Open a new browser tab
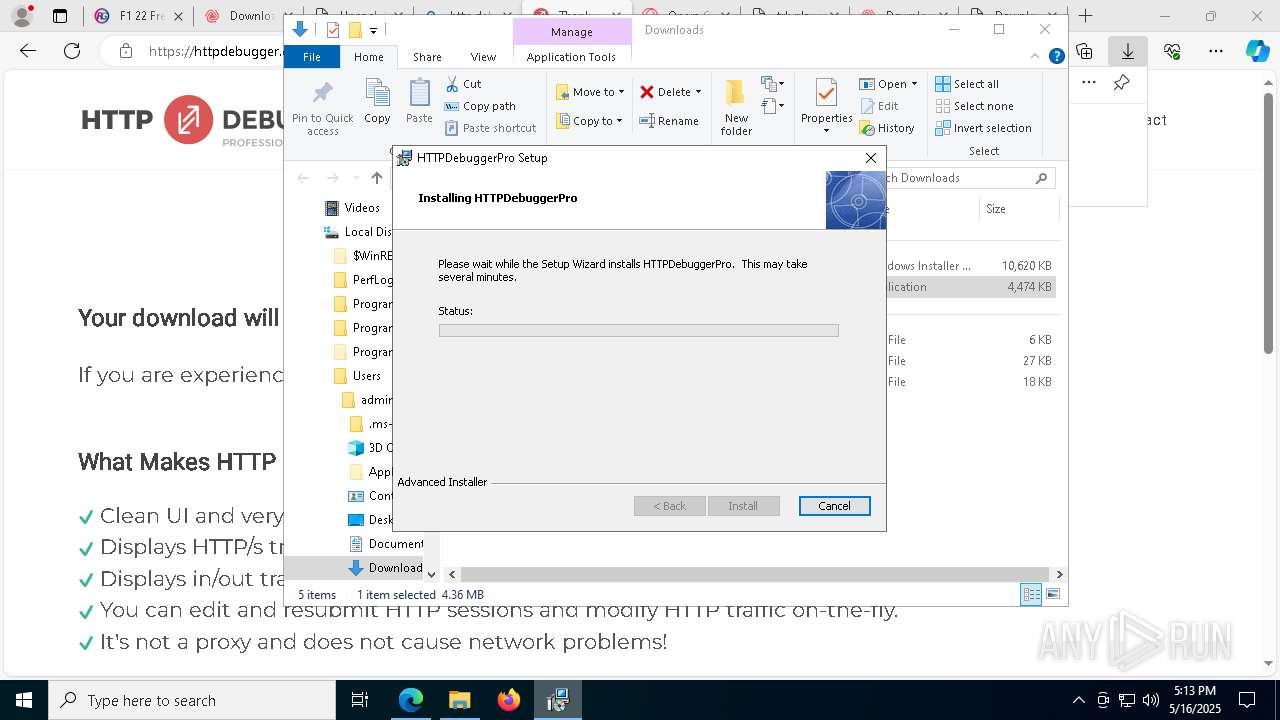Image resolution: width=1280 pixels, height=720 pixels. (1086, 16)
